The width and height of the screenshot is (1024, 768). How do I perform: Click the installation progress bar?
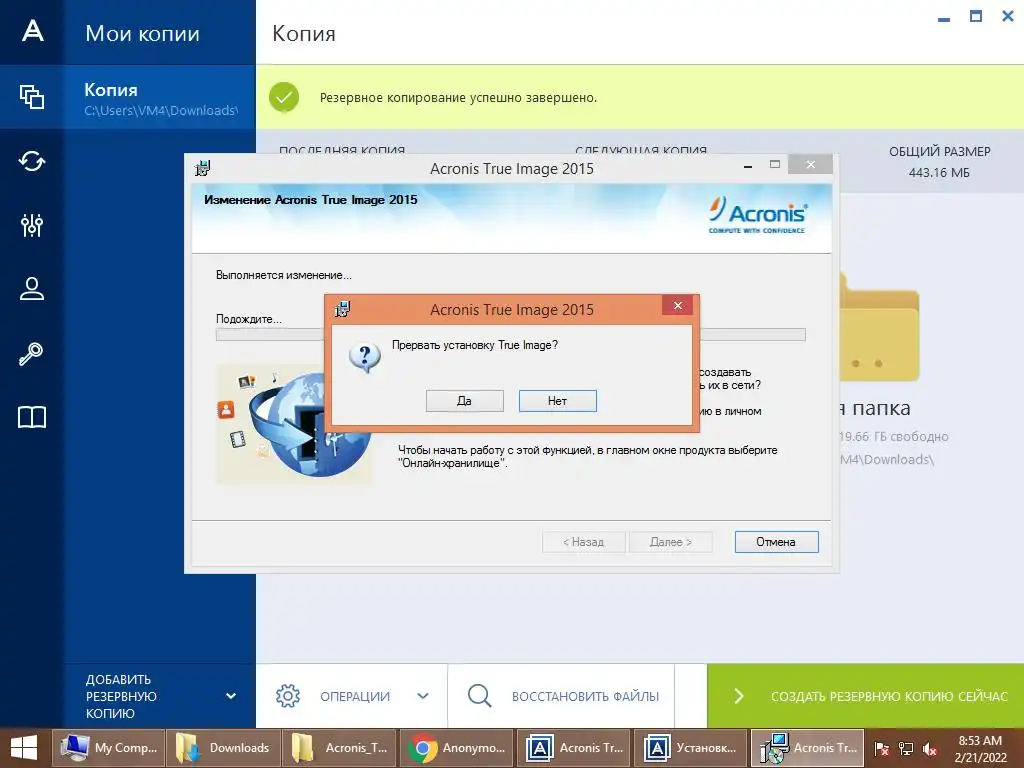(510, 335)
